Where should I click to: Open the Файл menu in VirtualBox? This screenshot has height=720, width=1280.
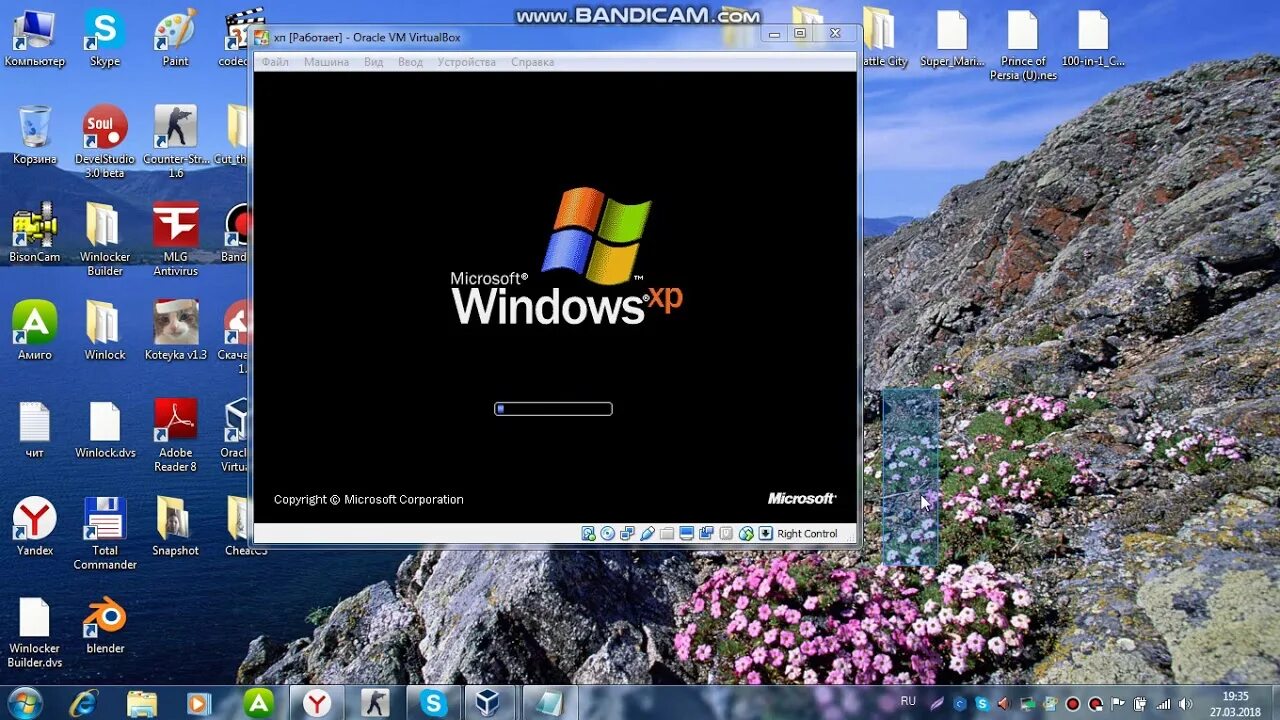(x=275, y=62)
